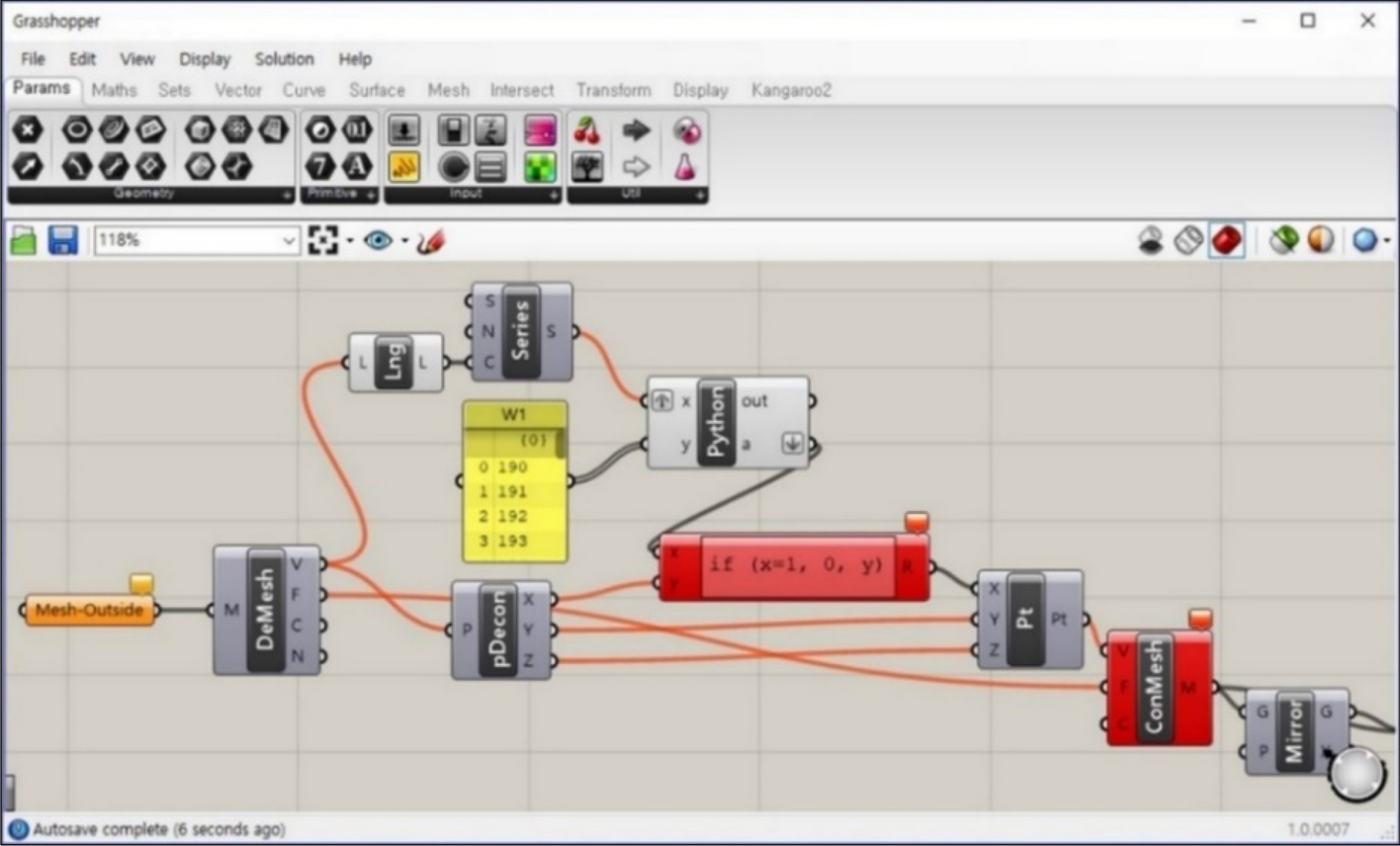Select the green checkered Gradient icon
Screen dimensions: 1400x846
(x=540, y=167)
